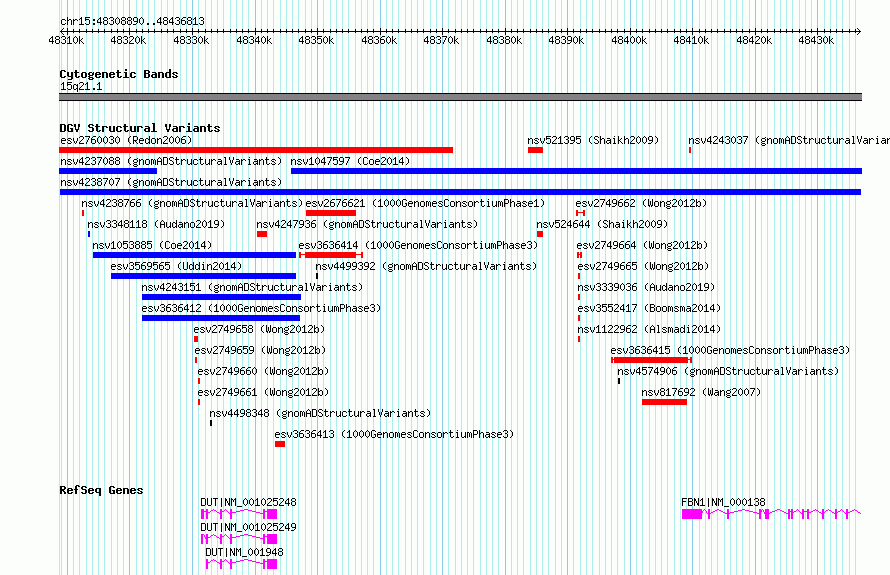
Task: Click nsv4499392 gnomAD variant label
Action: coord(426,266)
